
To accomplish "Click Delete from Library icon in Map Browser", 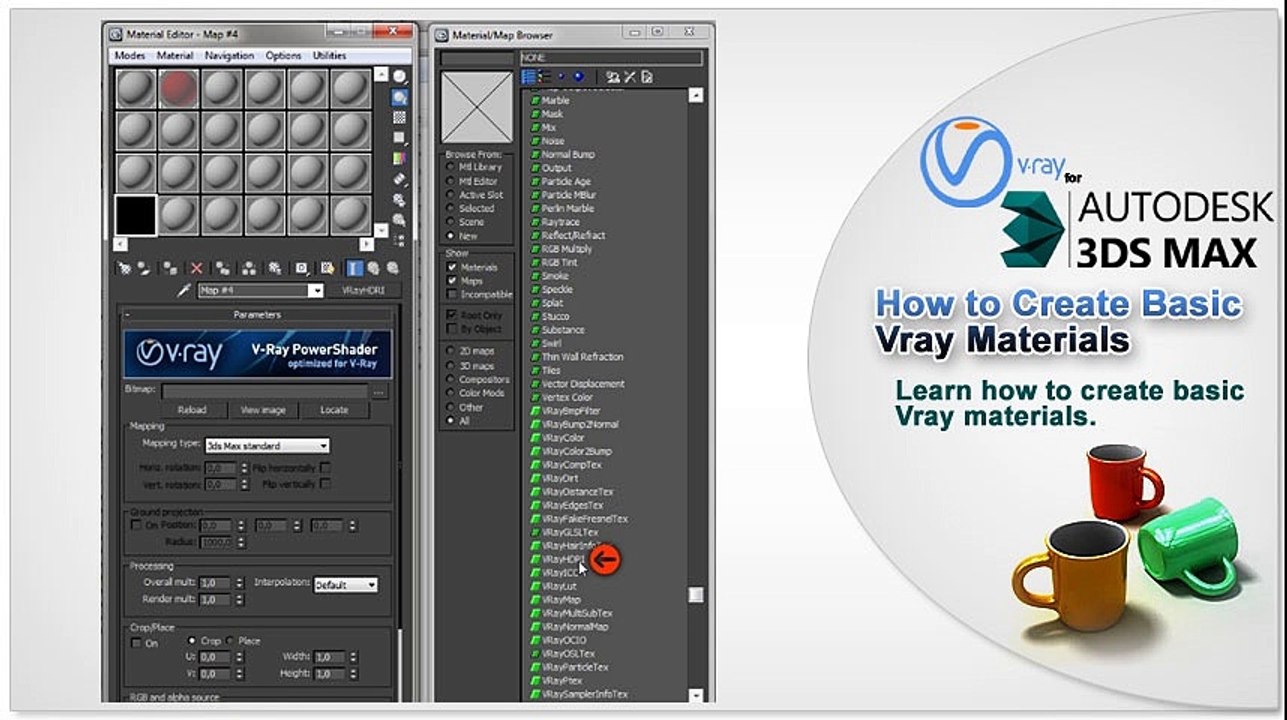I will 630,76.
